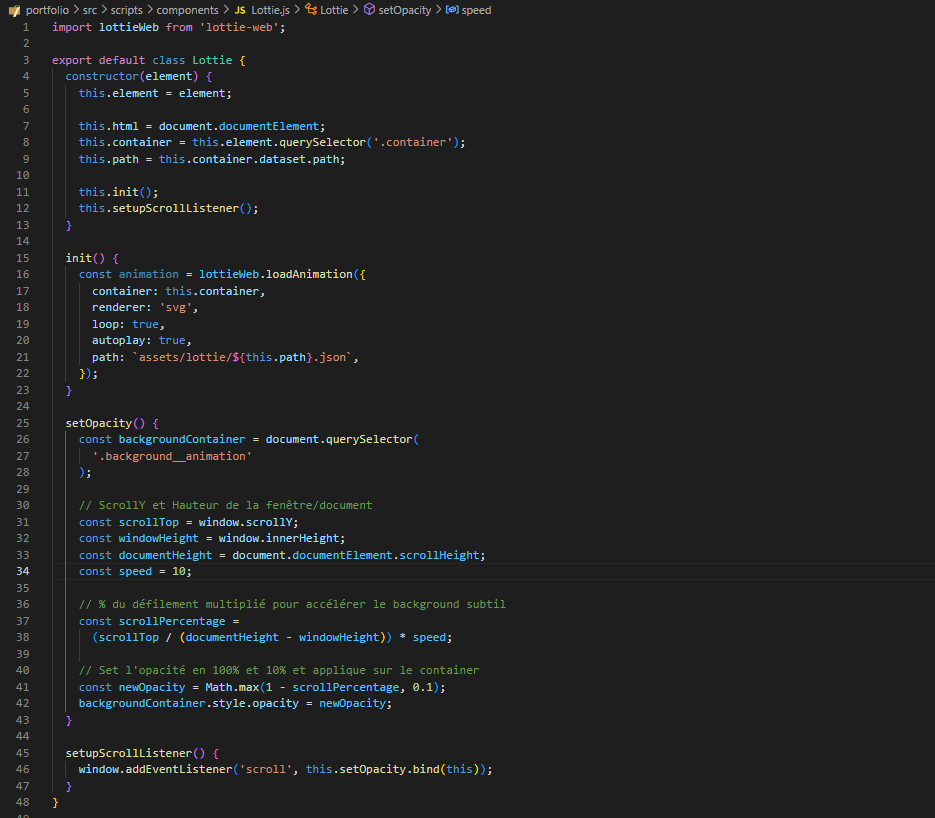The image size is (935, 818).
Task: Click the setupScrollListener method name on line 45
Action: 130,752
